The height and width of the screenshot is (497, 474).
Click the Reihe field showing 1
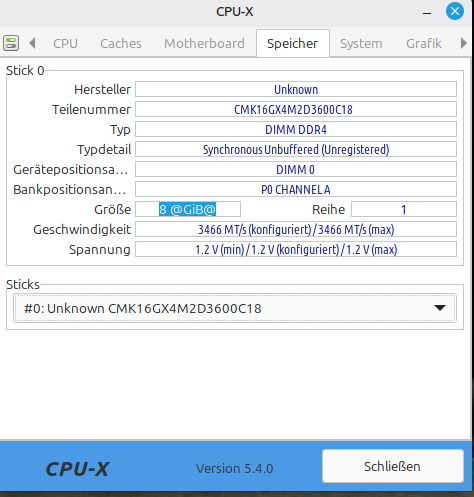click(404, 209)
